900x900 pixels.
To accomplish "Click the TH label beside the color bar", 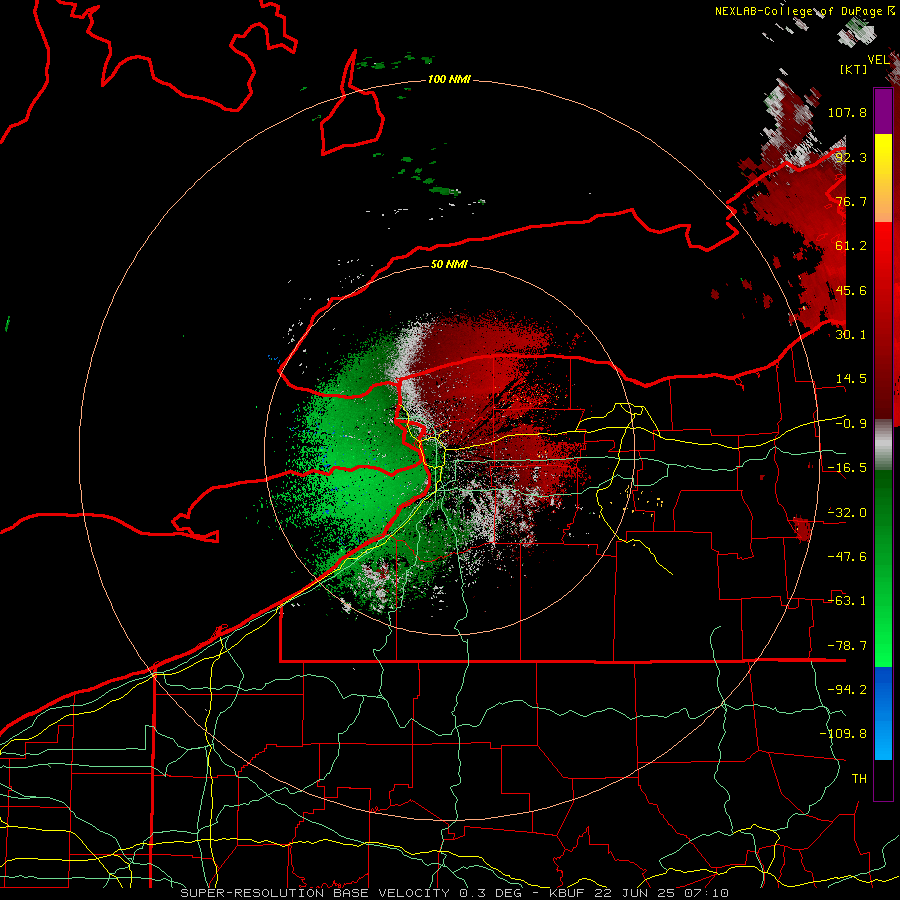I will 859,779.
